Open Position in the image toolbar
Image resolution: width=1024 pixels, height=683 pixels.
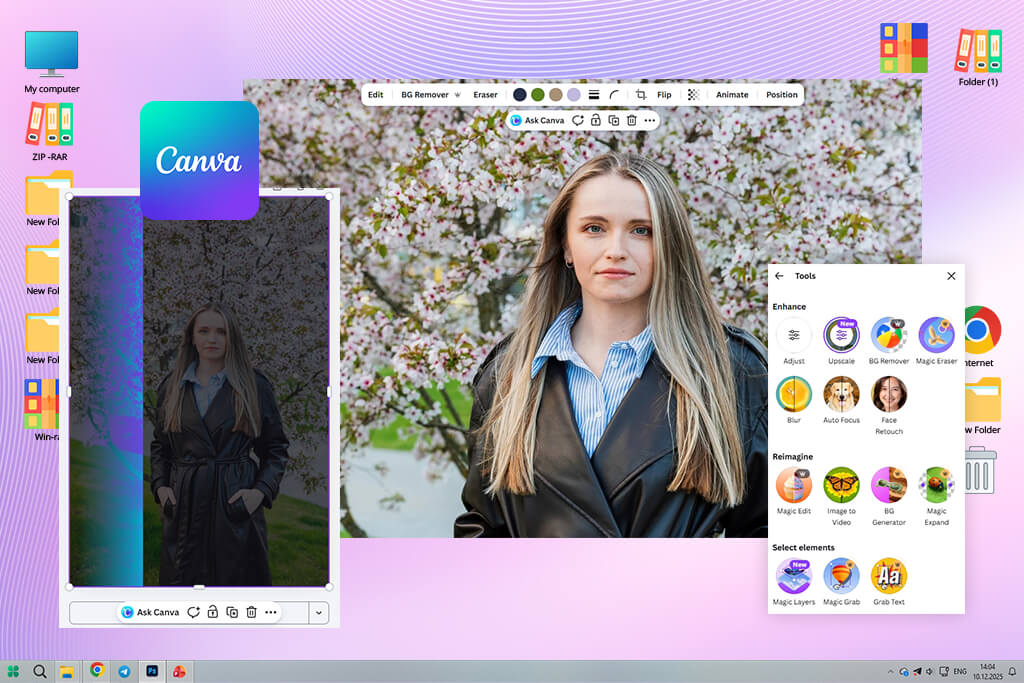point(782,95)
